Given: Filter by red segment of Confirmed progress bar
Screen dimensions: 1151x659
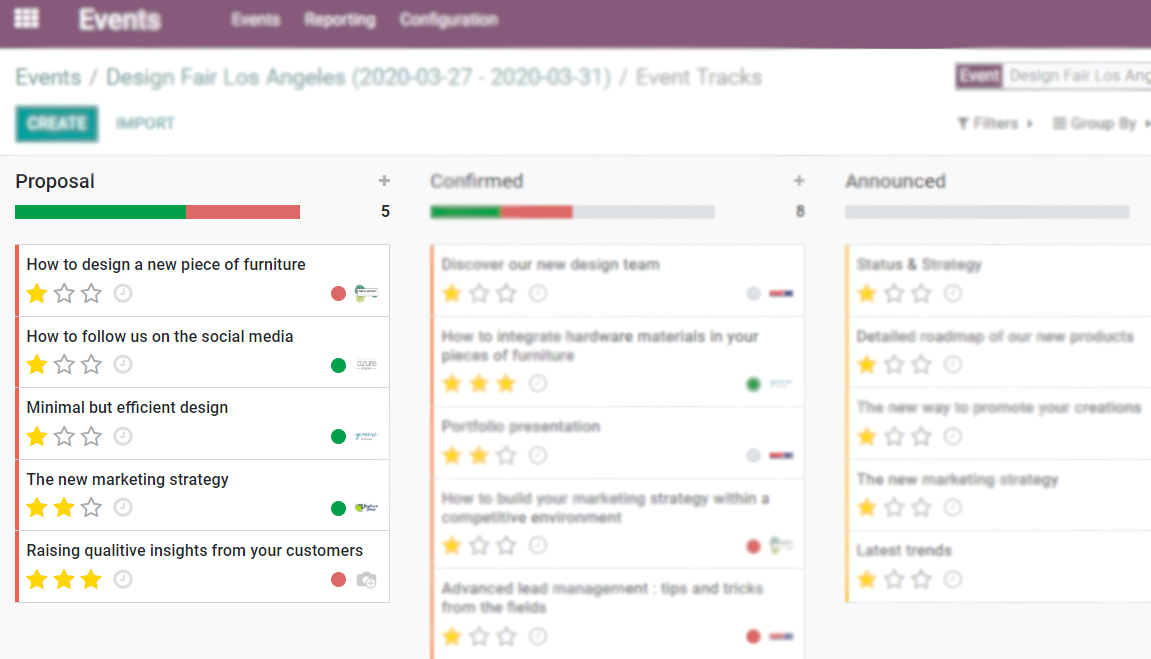Looking at the screenshot, I should click(x=537, y=212).
